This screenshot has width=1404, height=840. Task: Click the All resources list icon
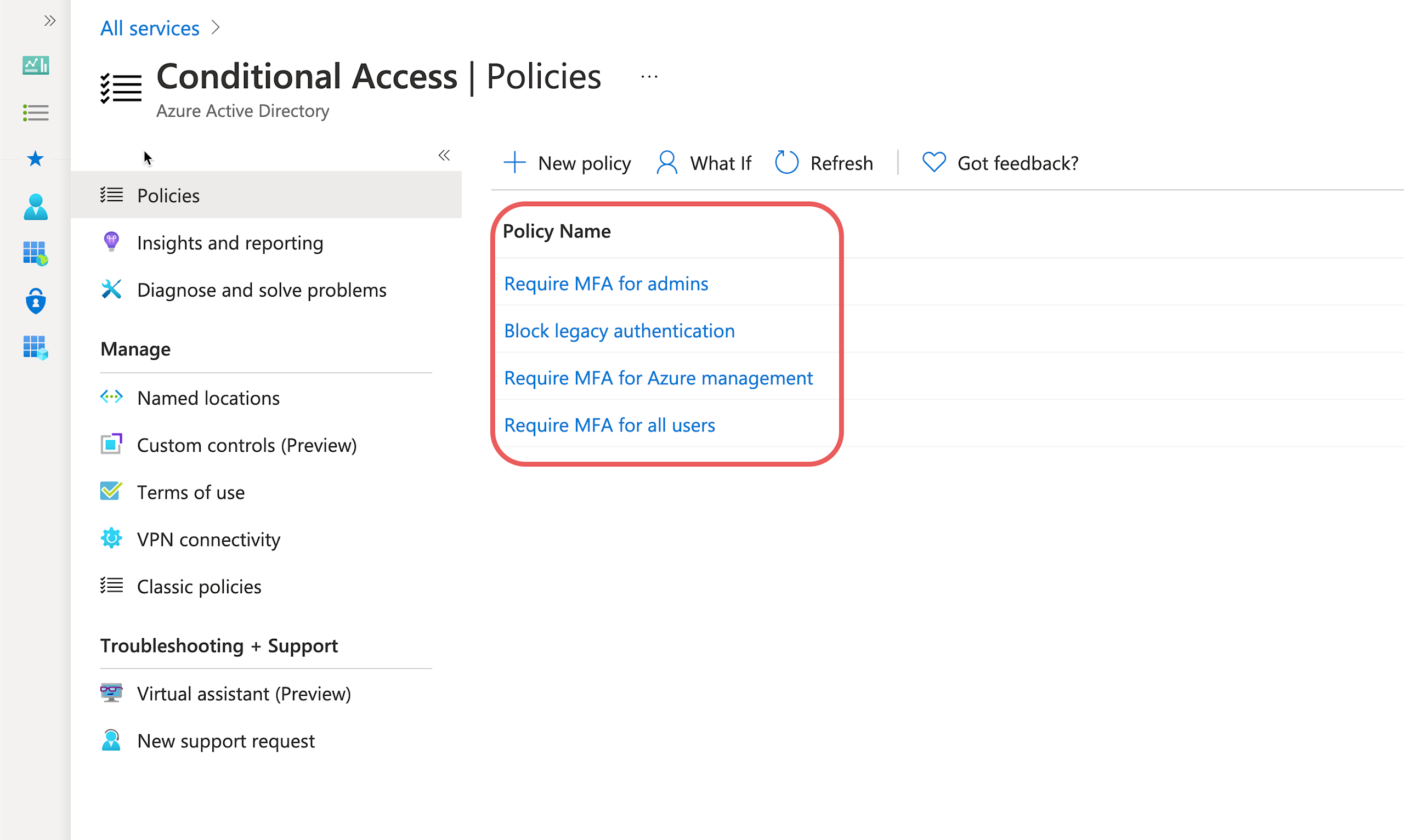point(36,112)
